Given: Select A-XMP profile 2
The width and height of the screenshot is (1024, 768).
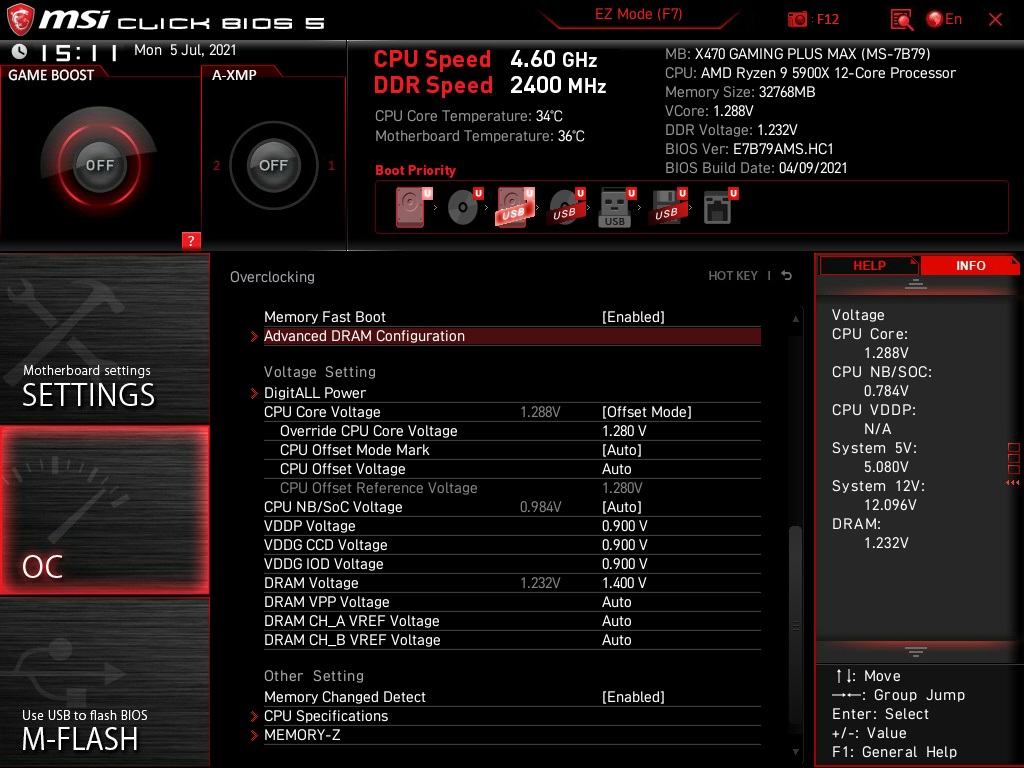Looking at the screenshot, I should pyautogui.click(x=216, y=165).
